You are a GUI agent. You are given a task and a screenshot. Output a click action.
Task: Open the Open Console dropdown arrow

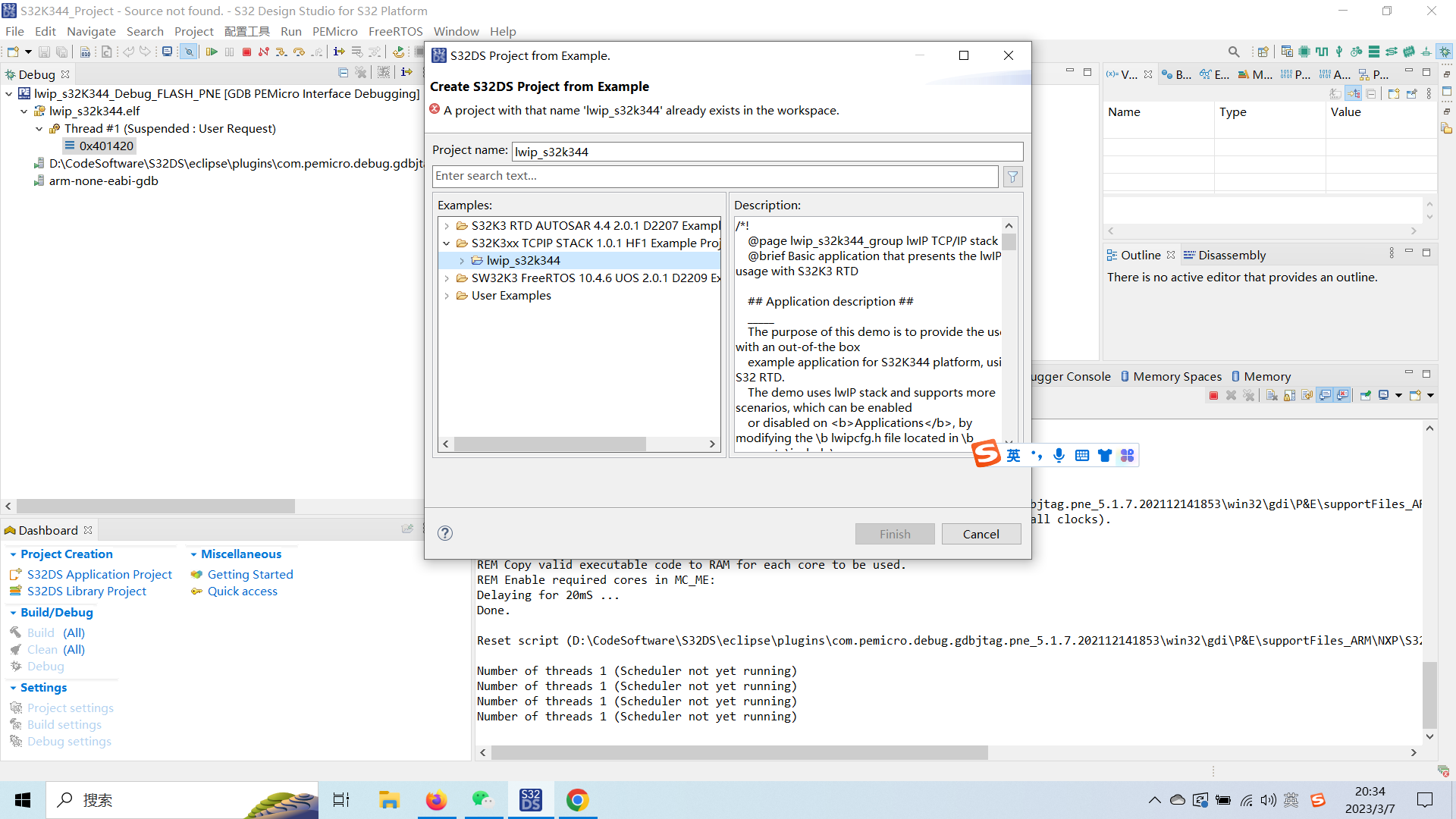tap(1429, 395)
